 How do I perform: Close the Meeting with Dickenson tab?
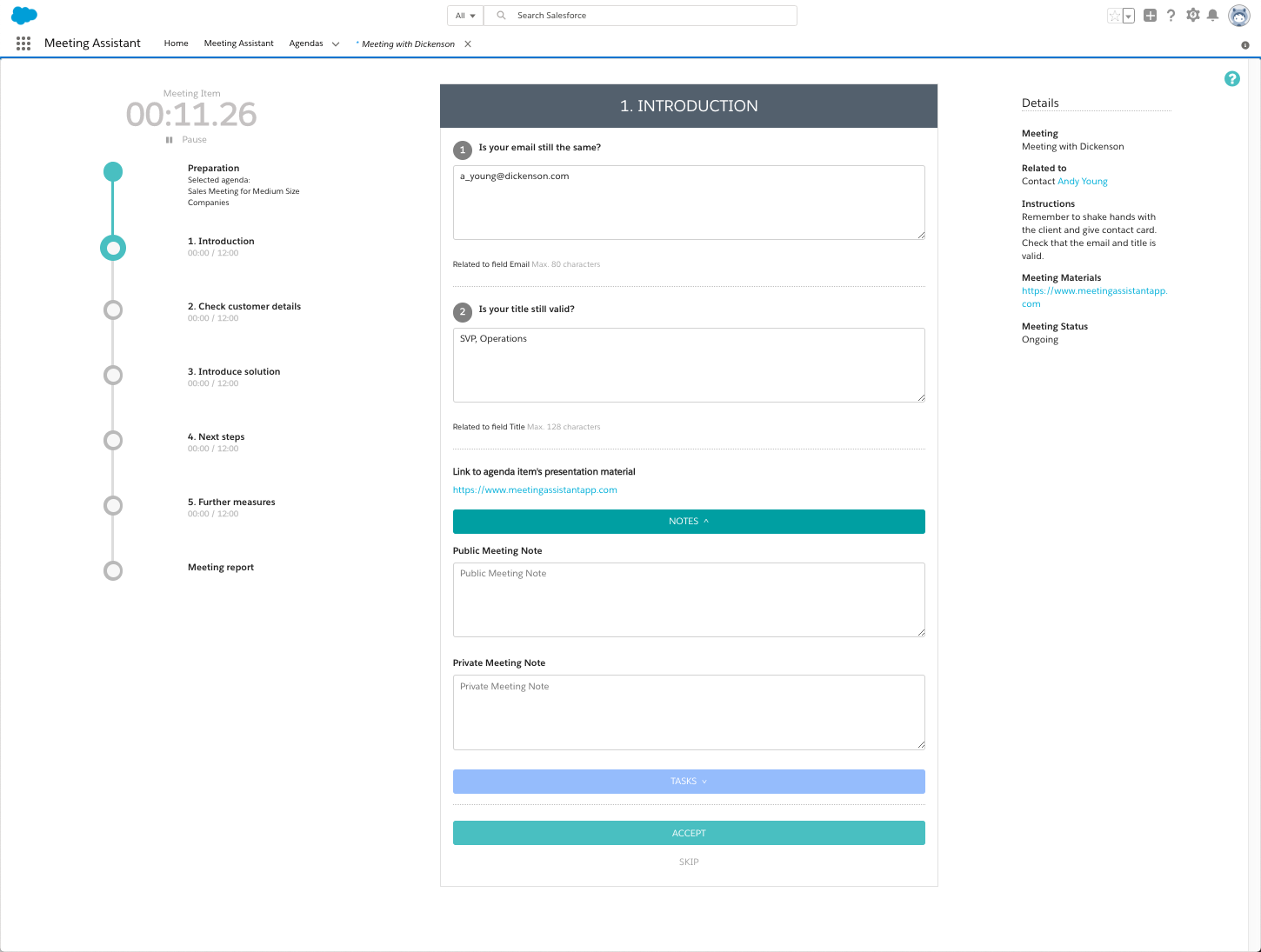468,43
